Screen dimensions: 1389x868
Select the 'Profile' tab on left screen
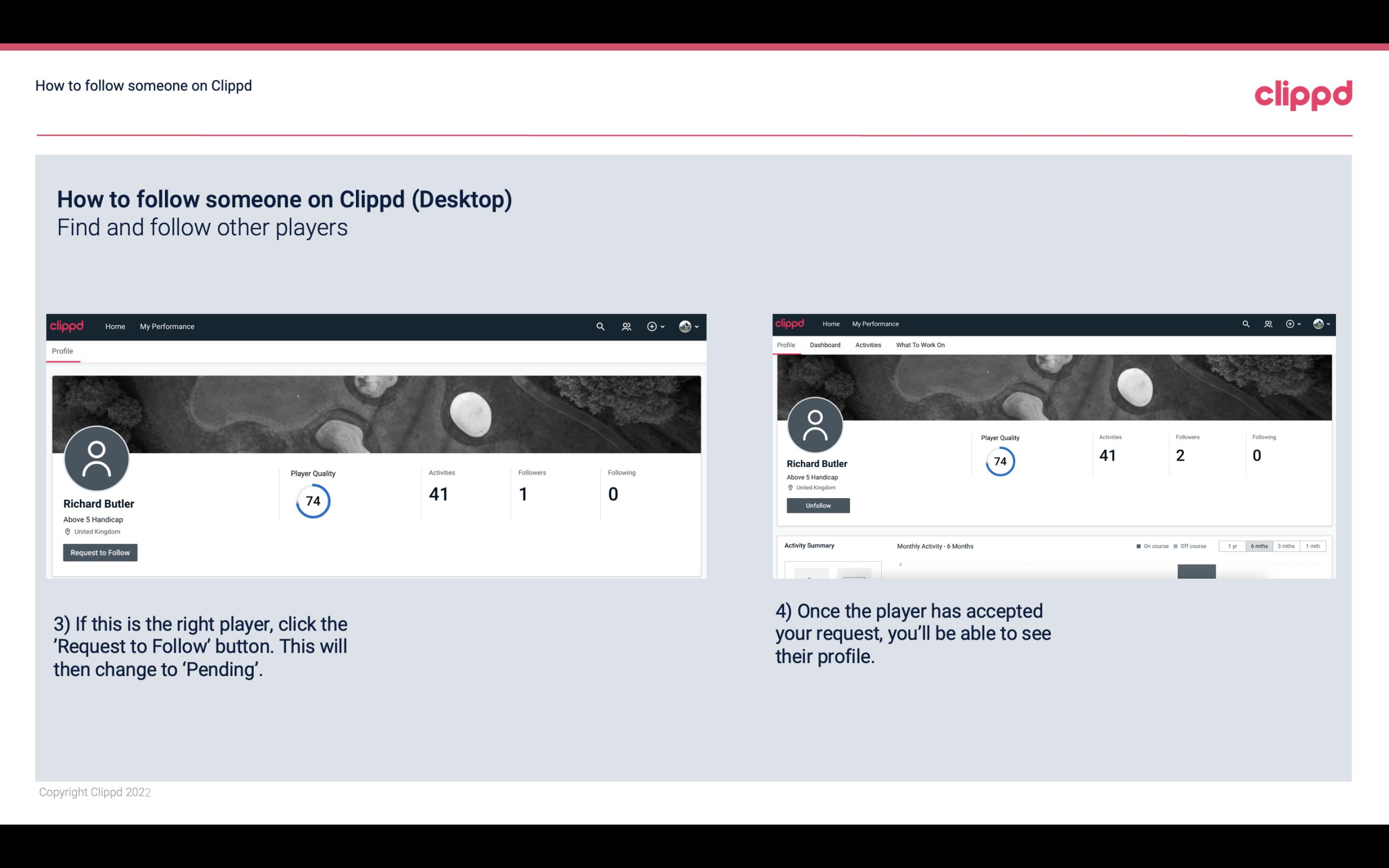point(62,351)
